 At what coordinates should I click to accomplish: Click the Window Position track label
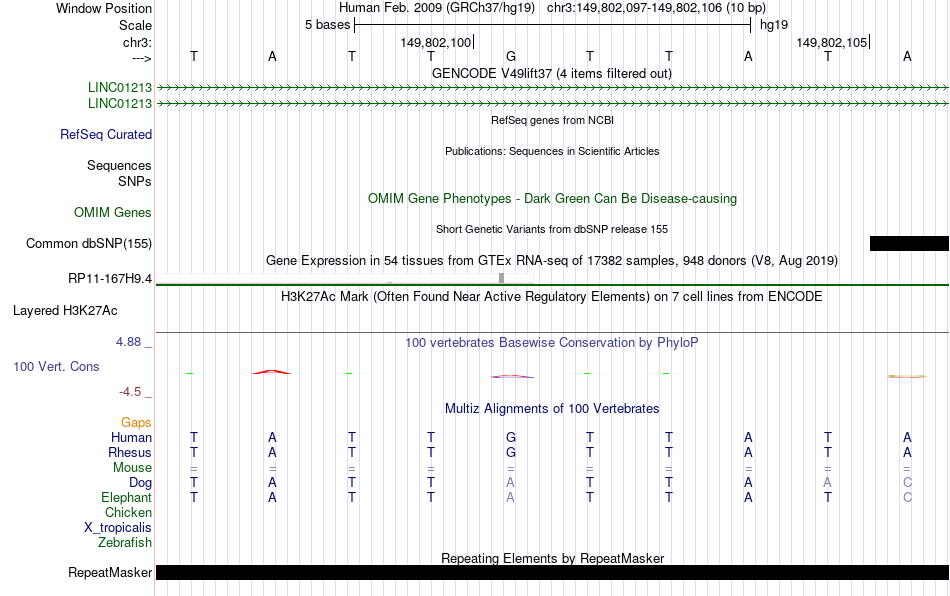pyautogui.click(x=104, y=8)
